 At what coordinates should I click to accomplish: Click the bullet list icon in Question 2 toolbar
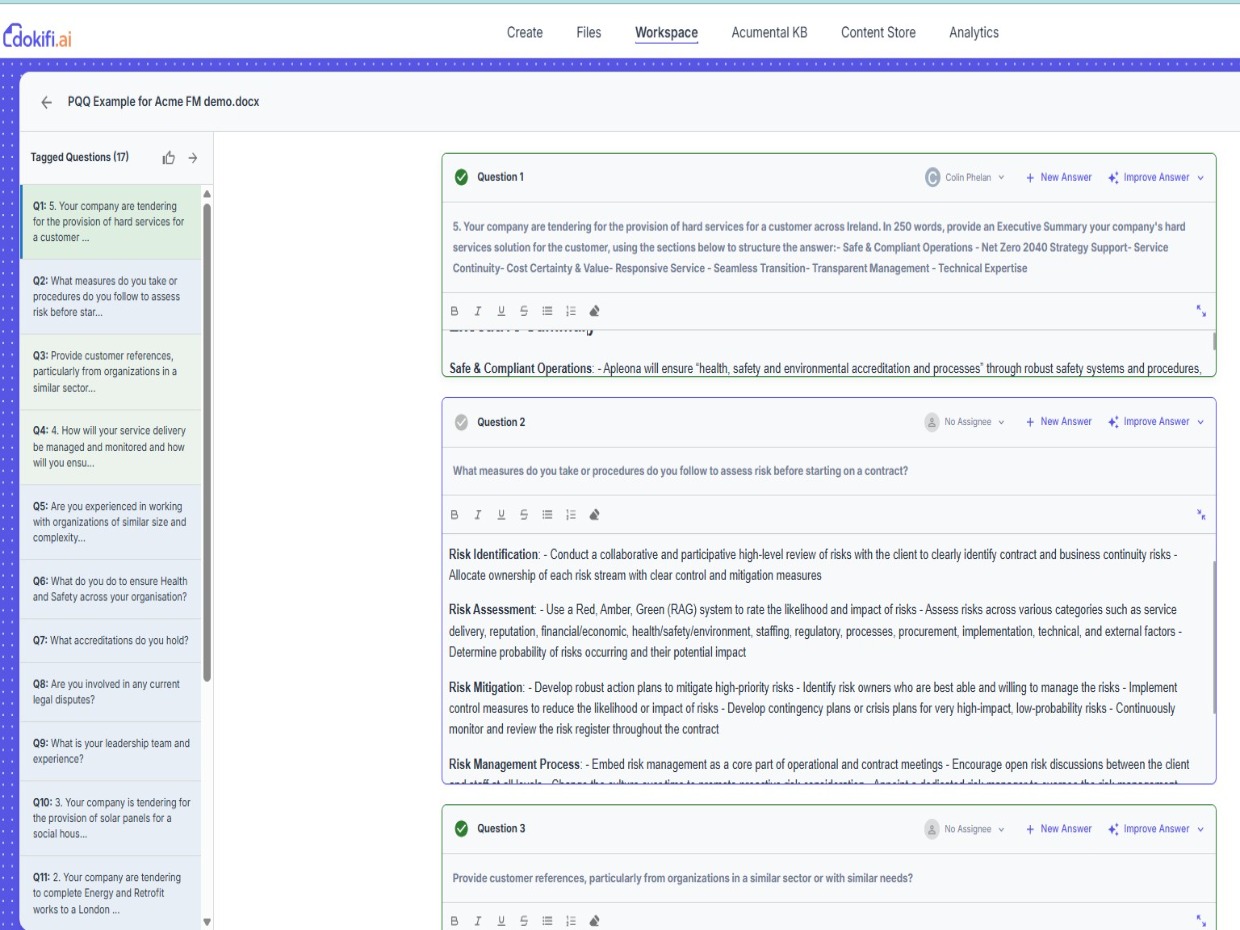point(547,515)
